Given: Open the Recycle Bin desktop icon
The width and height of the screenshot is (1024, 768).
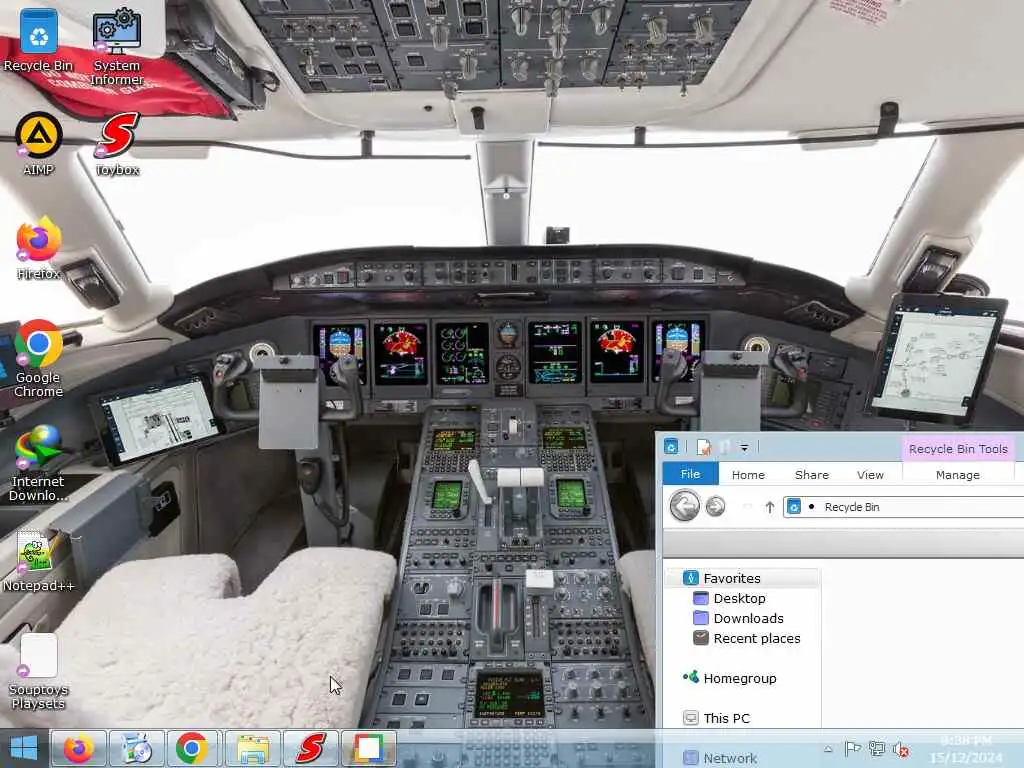Looking at the screenshot, I should [x=39, y=40].
